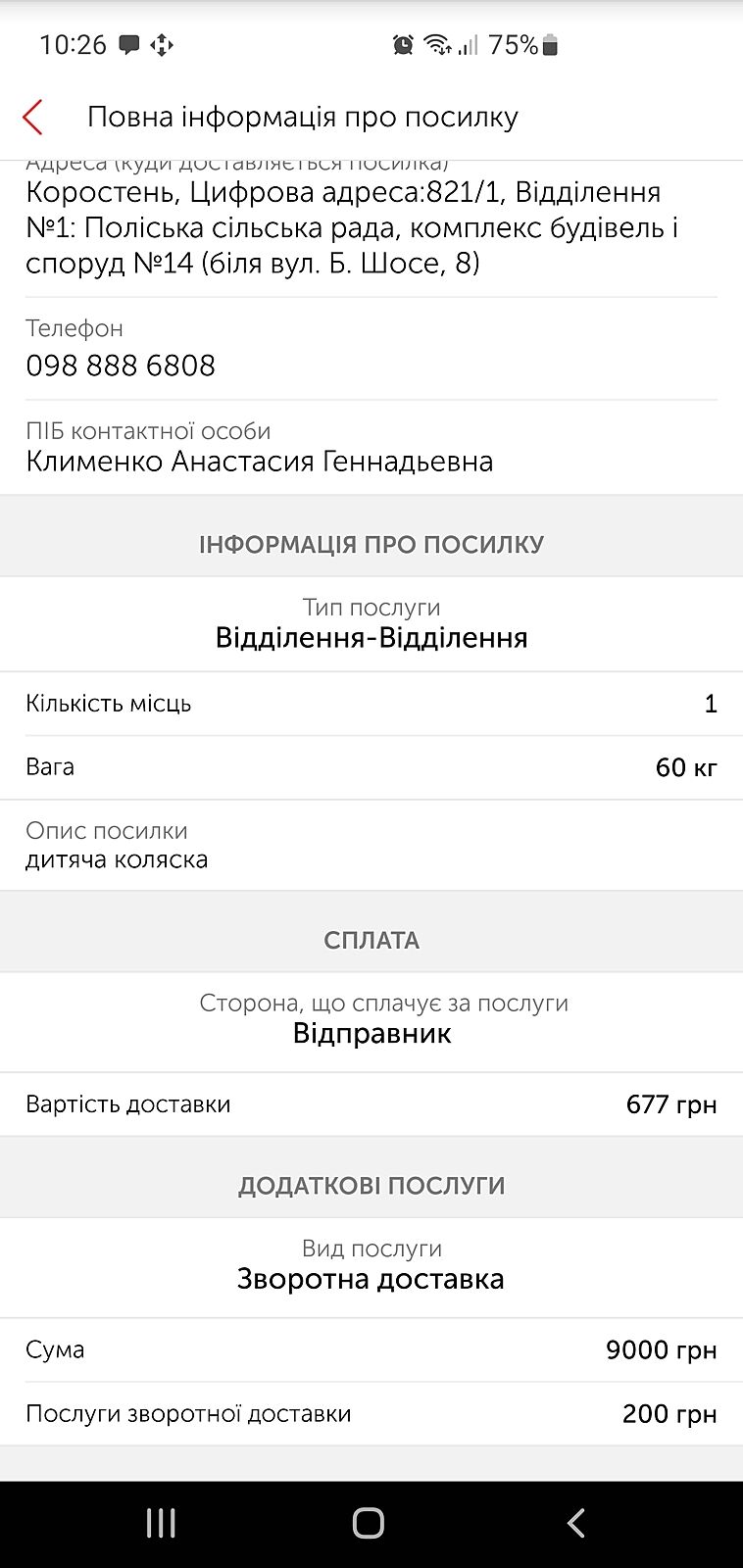Tap phone number 098 888 6808

121,366
